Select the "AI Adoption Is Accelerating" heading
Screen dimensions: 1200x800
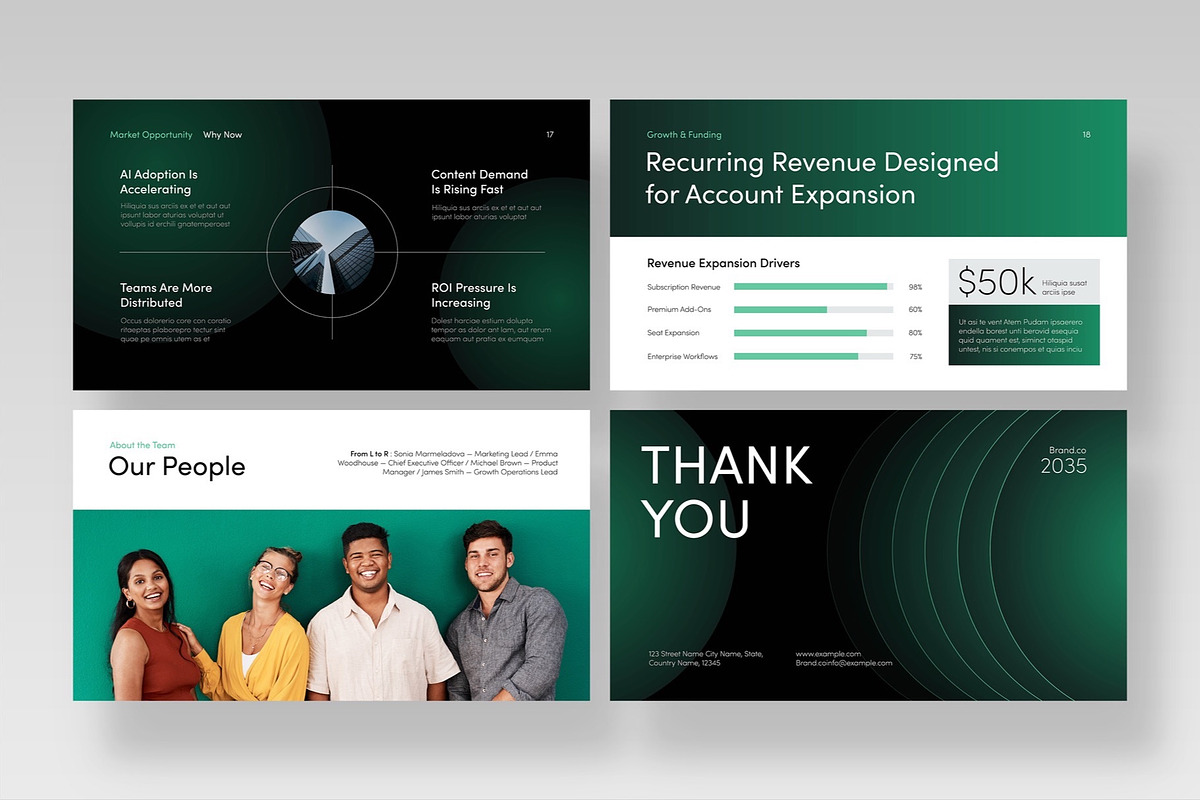[159, 182]
